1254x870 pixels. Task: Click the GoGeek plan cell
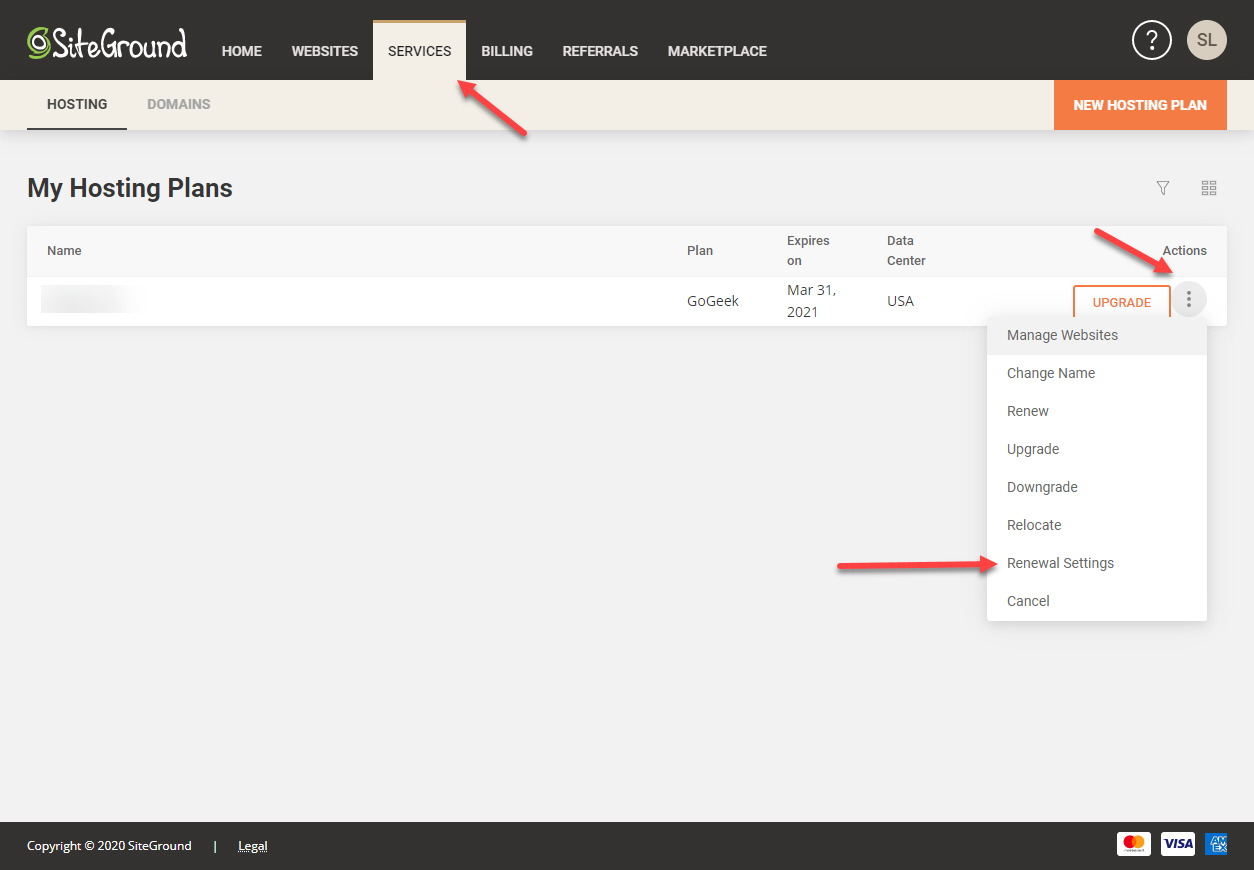(713, 301)
